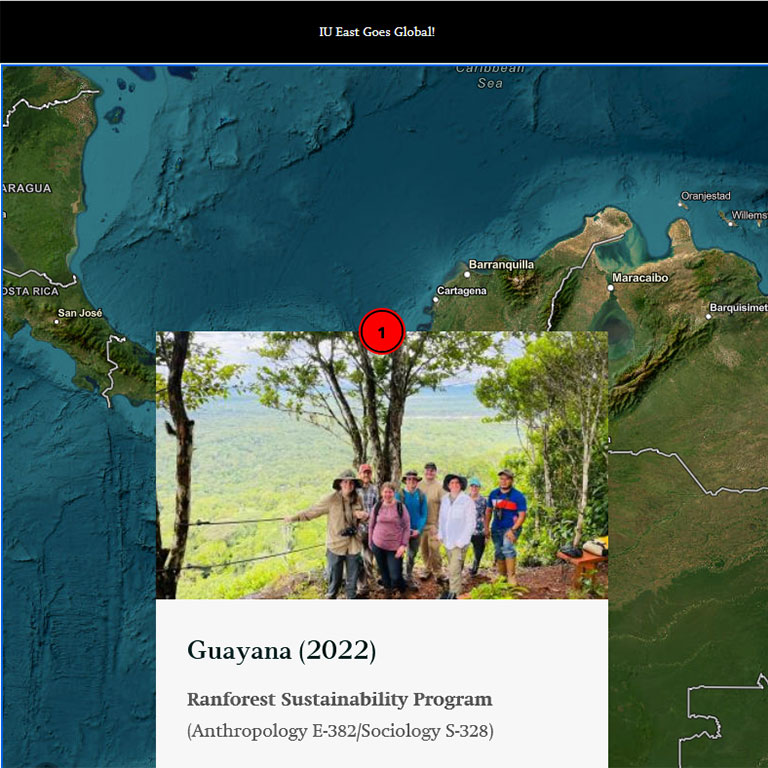Click the Costa Rica country label
Screen dimensions: 768x768
coord(30,291)
